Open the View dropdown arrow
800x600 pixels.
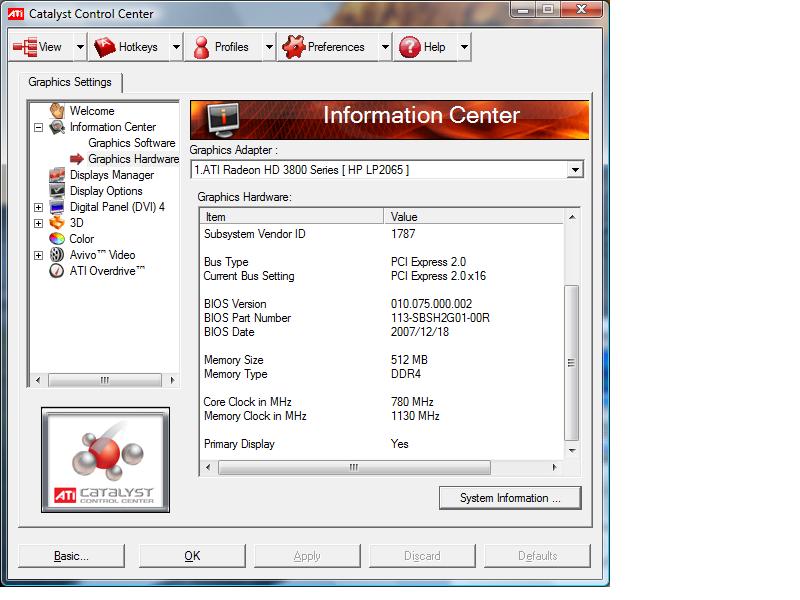coord(80,47)
